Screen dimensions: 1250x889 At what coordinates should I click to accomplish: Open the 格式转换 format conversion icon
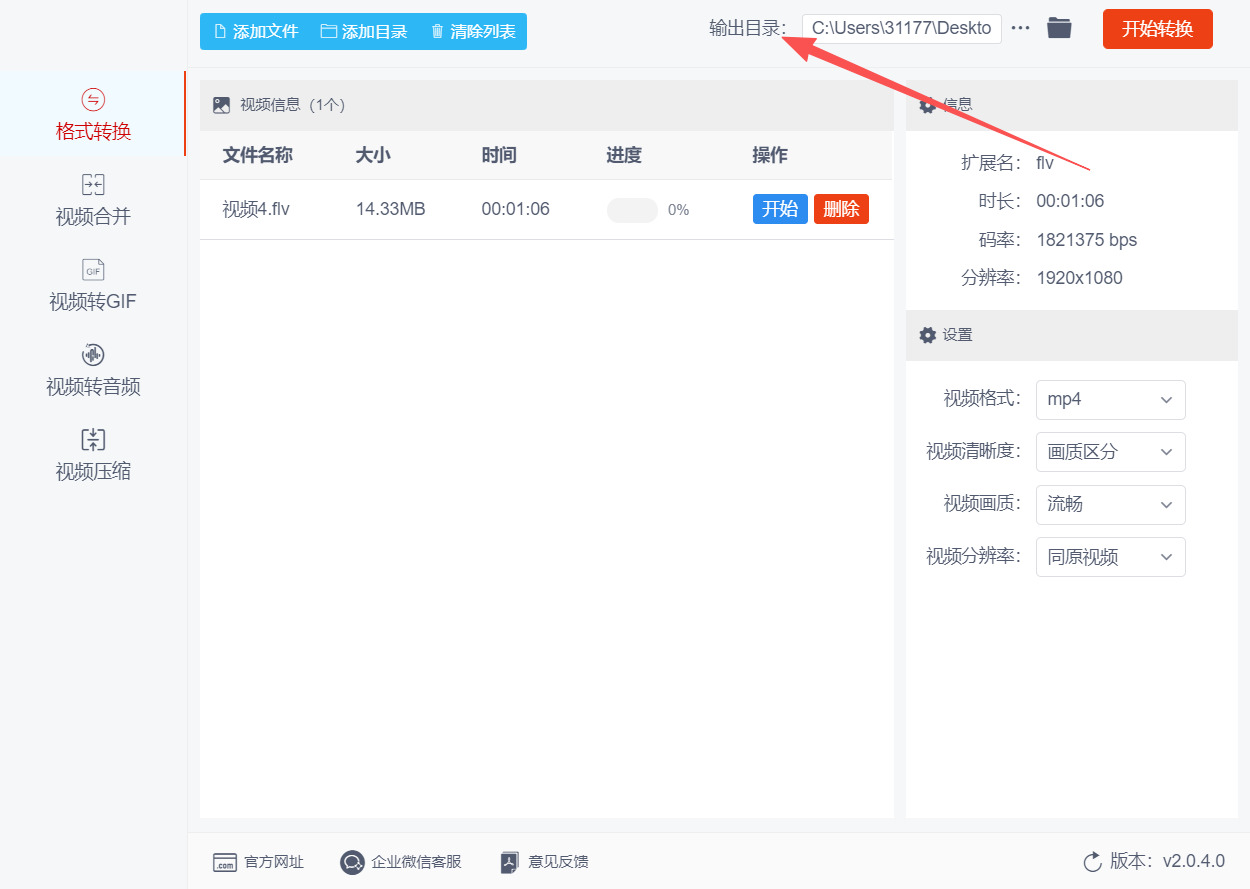tap(93, 99)
